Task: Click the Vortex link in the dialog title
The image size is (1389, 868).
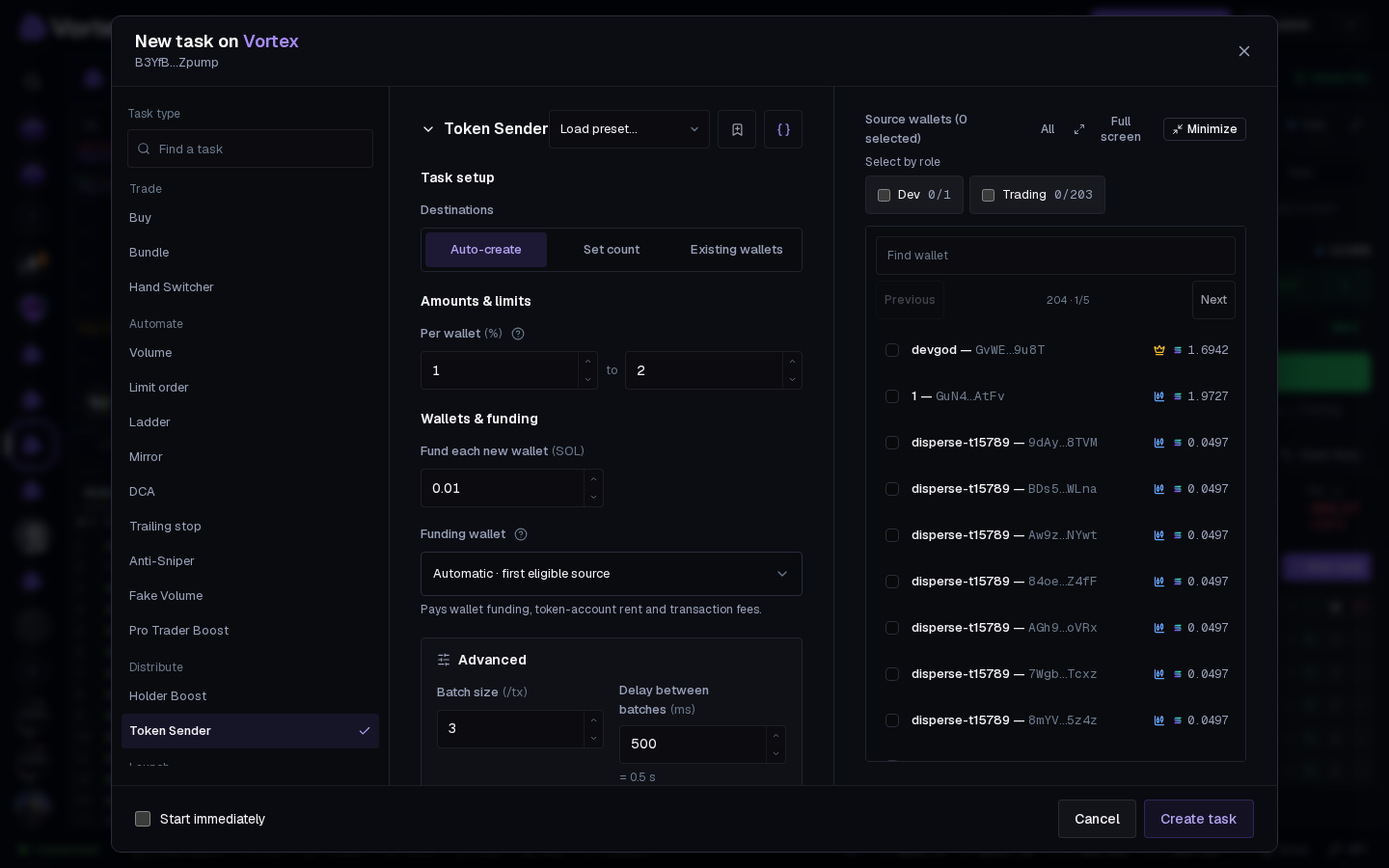Action: [271, 41]
